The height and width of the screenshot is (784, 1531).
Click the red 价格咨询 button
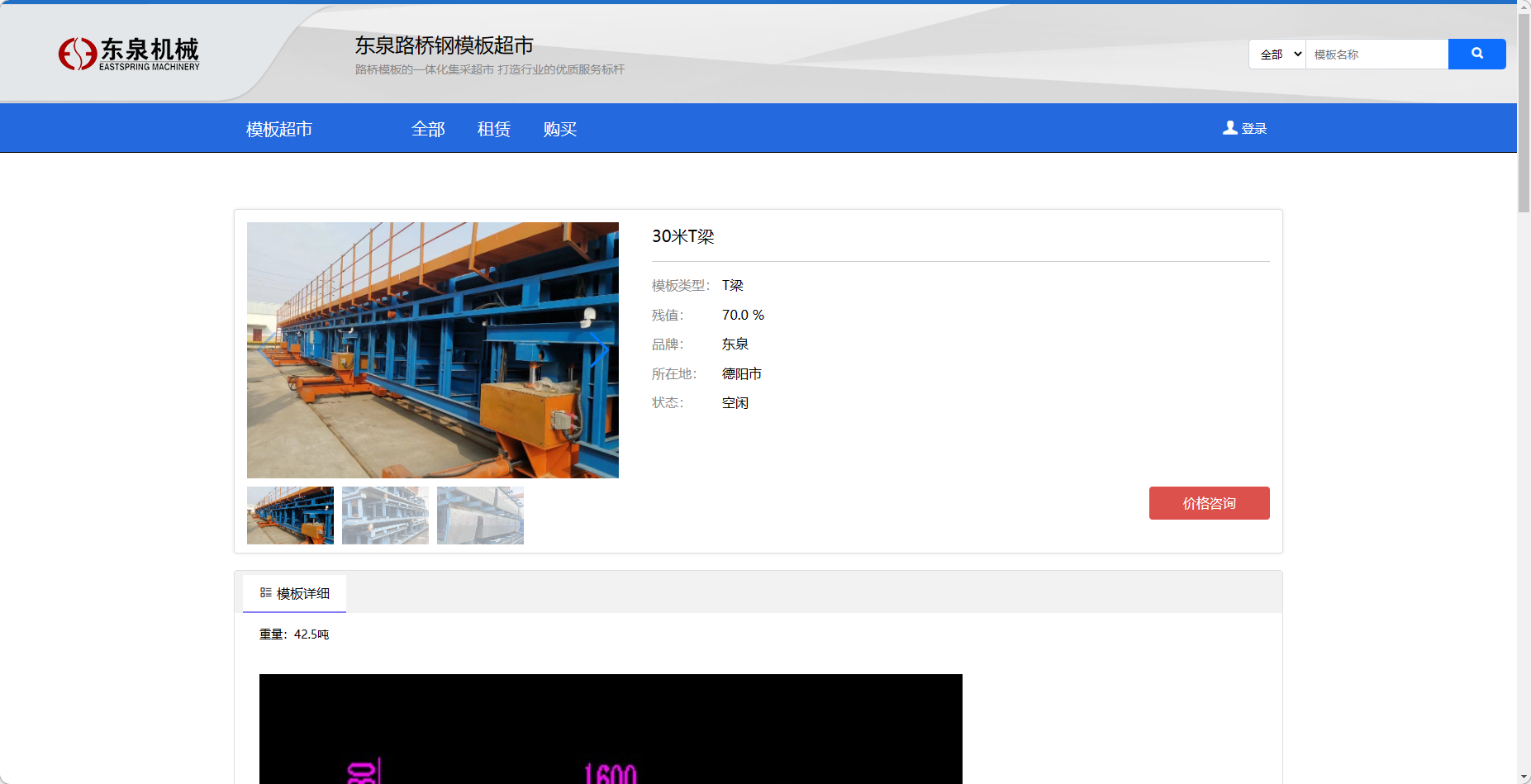tap(1209, 503)
